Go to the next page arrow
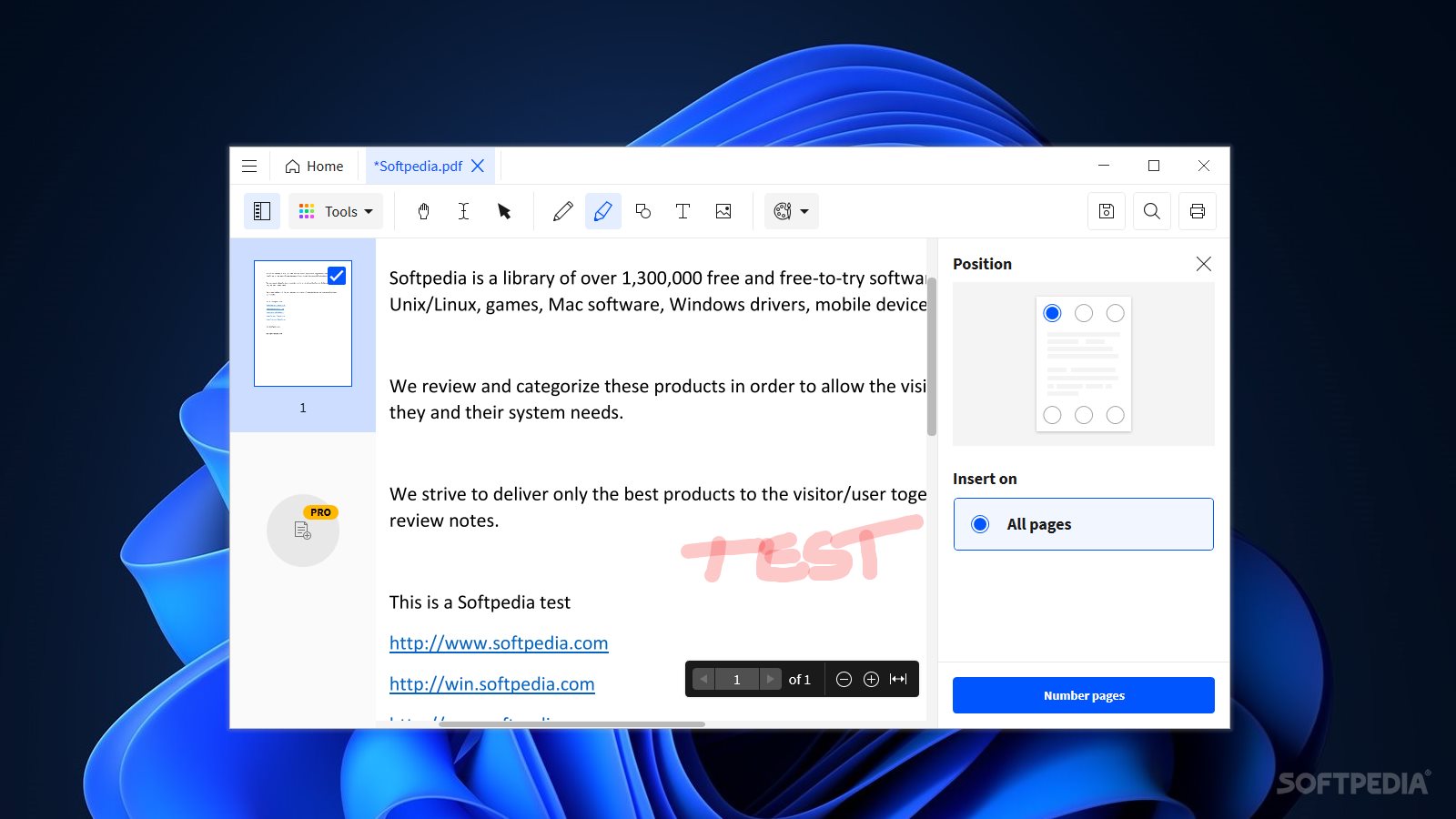Screen dimensions: 1456x819 [770, 679]
